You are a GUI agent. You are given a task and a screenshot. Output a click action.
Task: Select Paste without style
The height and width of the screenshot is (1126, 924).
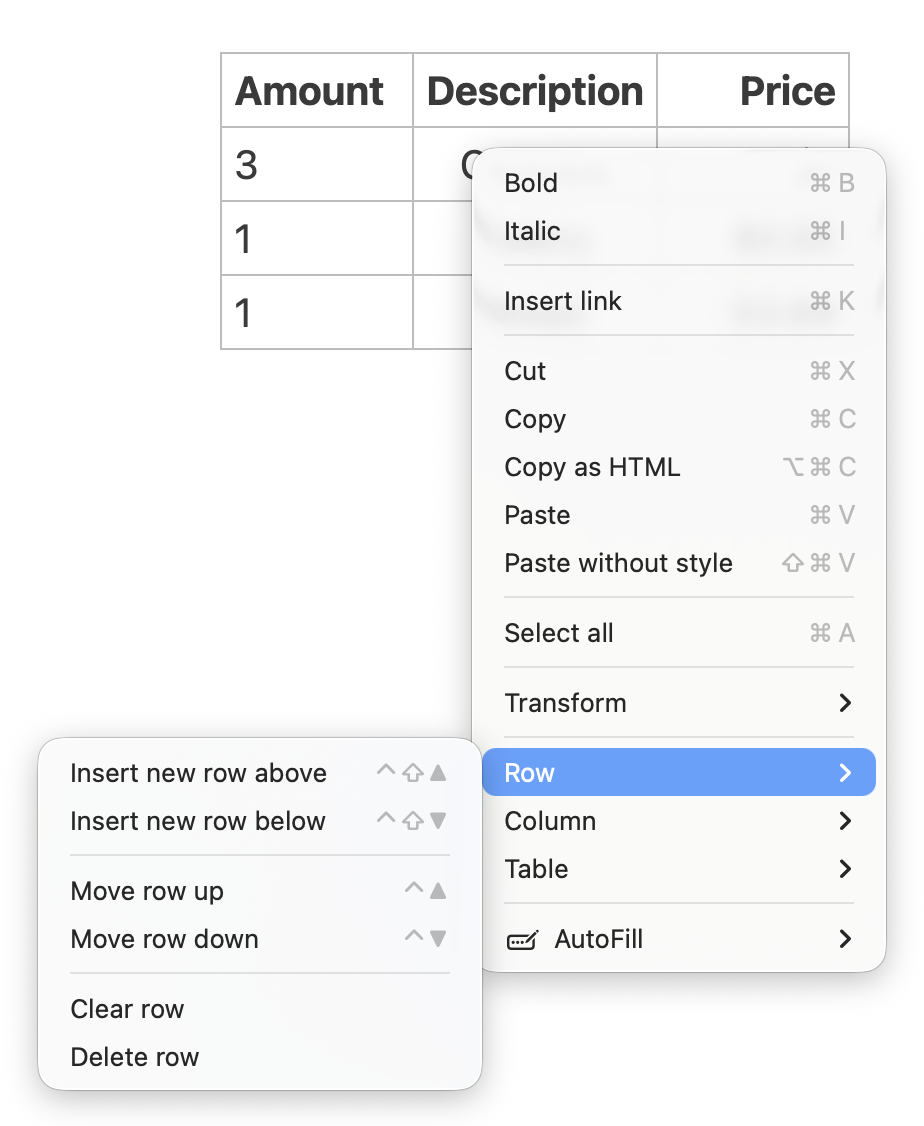[617, 563]
